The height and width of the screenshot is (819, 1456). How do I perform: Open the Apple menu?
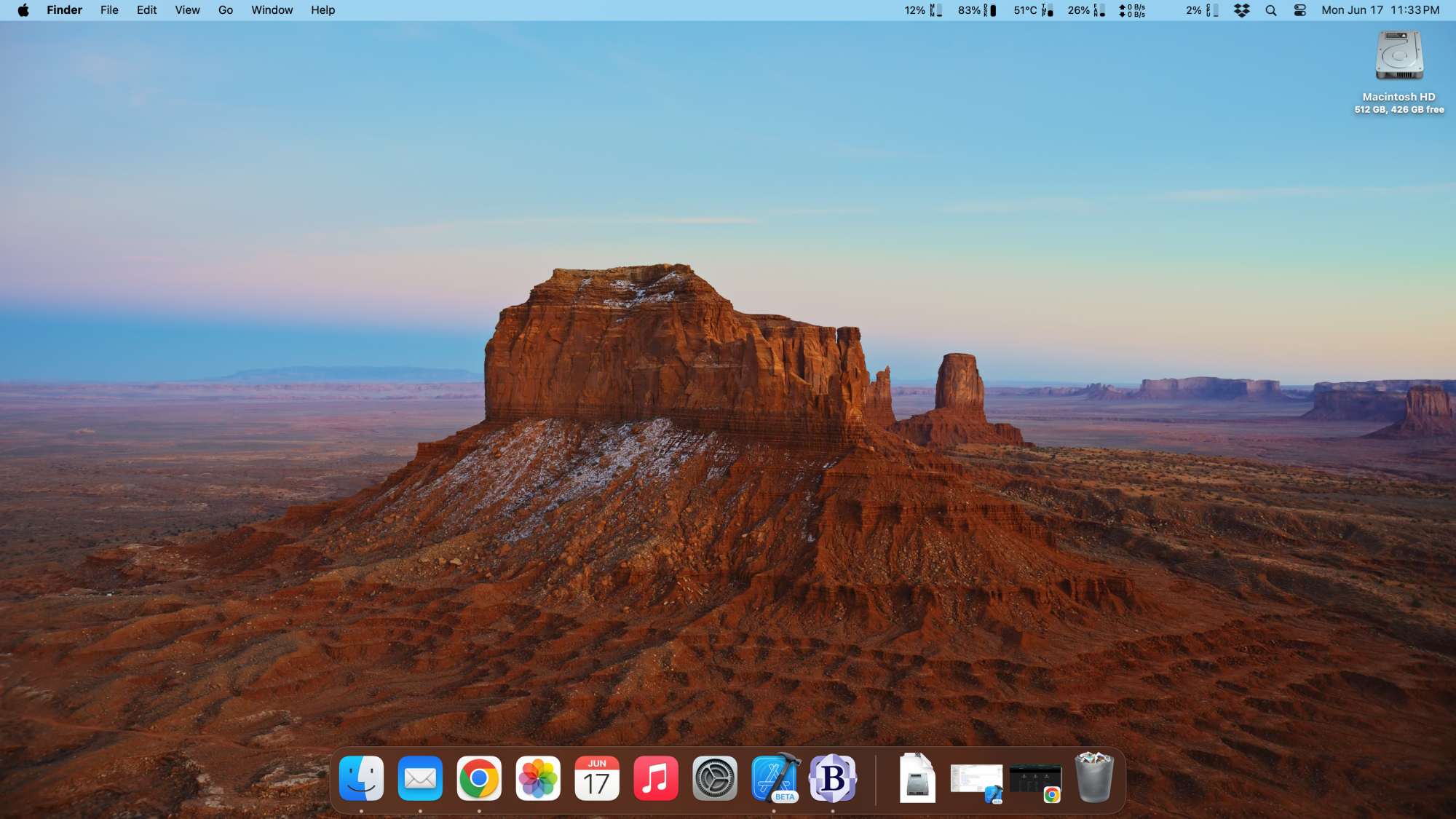point(23,10)
